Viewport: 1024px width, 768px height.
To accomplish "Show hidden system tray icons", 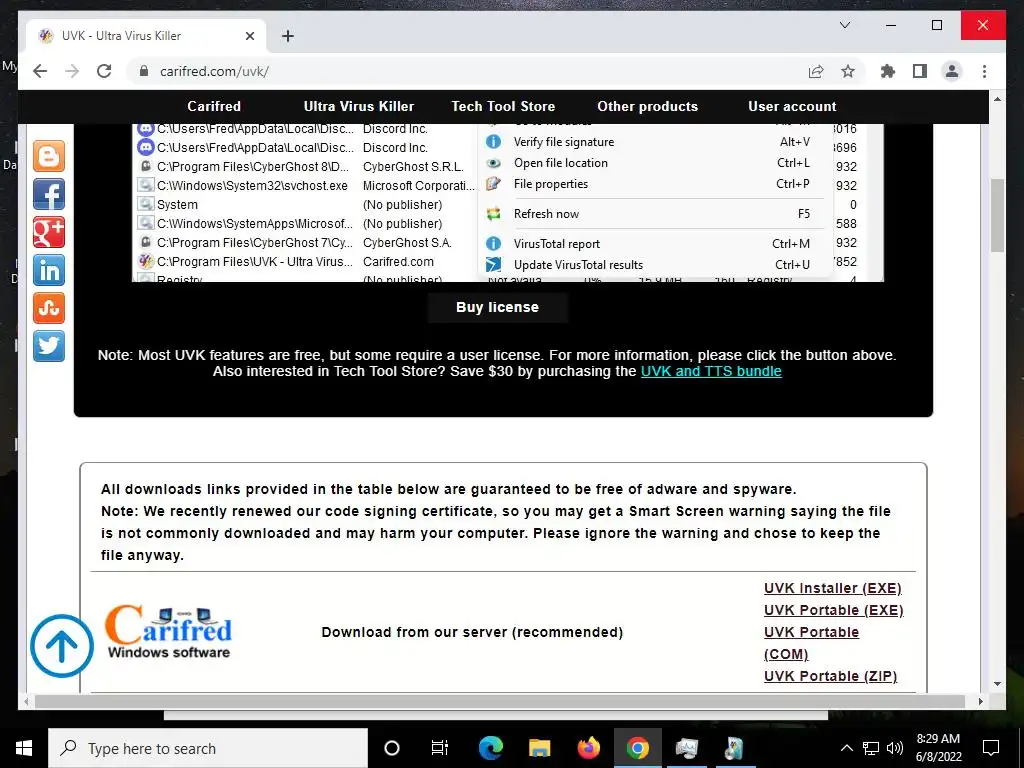I will [846, 748].
